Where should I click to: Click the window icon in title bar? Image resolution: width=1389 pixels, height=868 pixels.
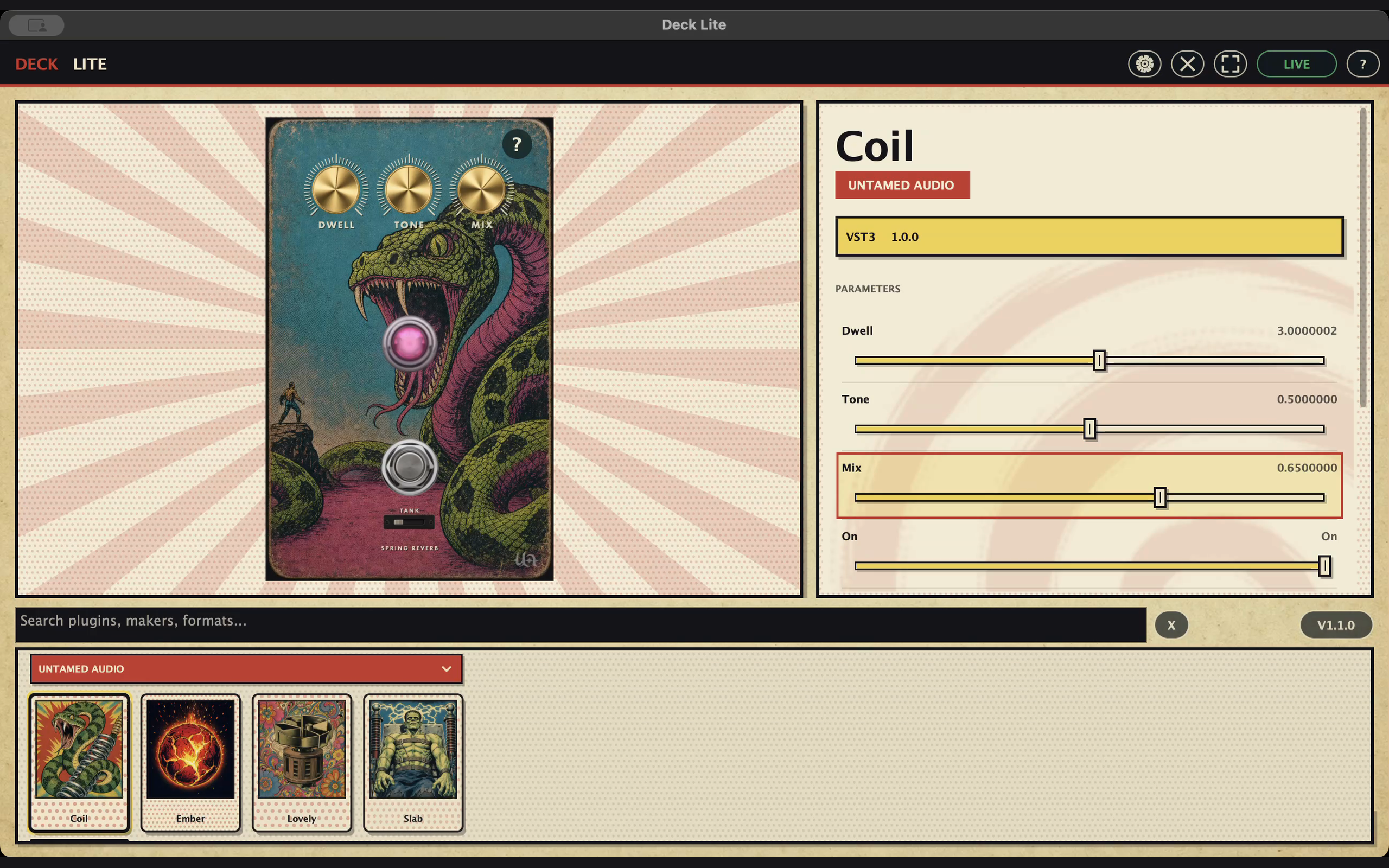pyautogui.click(x=37, y=25)
